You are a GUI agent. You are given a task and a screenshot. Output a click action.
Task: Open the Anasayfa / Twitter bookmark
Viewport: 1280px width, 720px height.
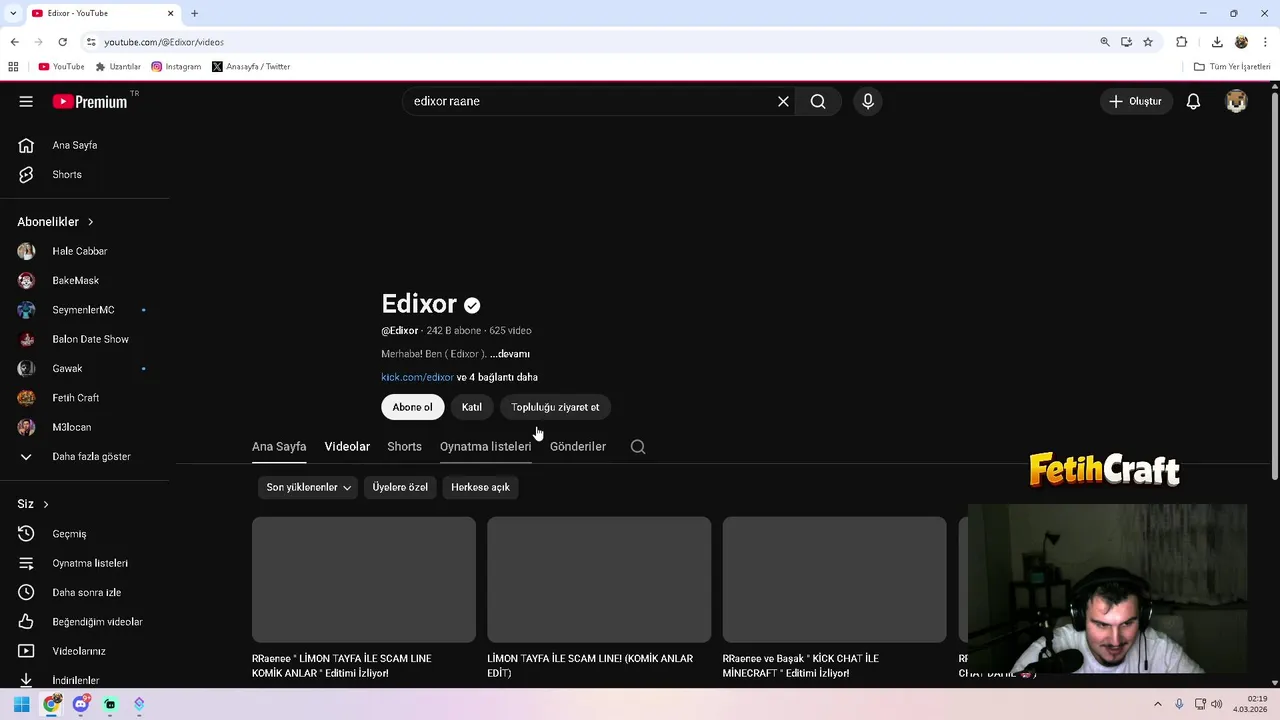coord(251,66)
